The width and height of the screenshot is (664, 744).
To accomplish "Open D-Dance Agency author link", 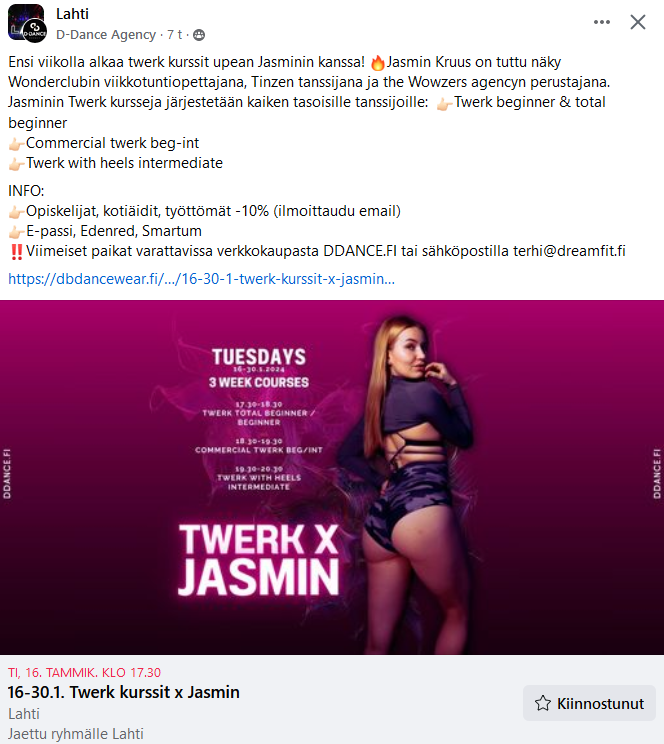I will point(106,35).
